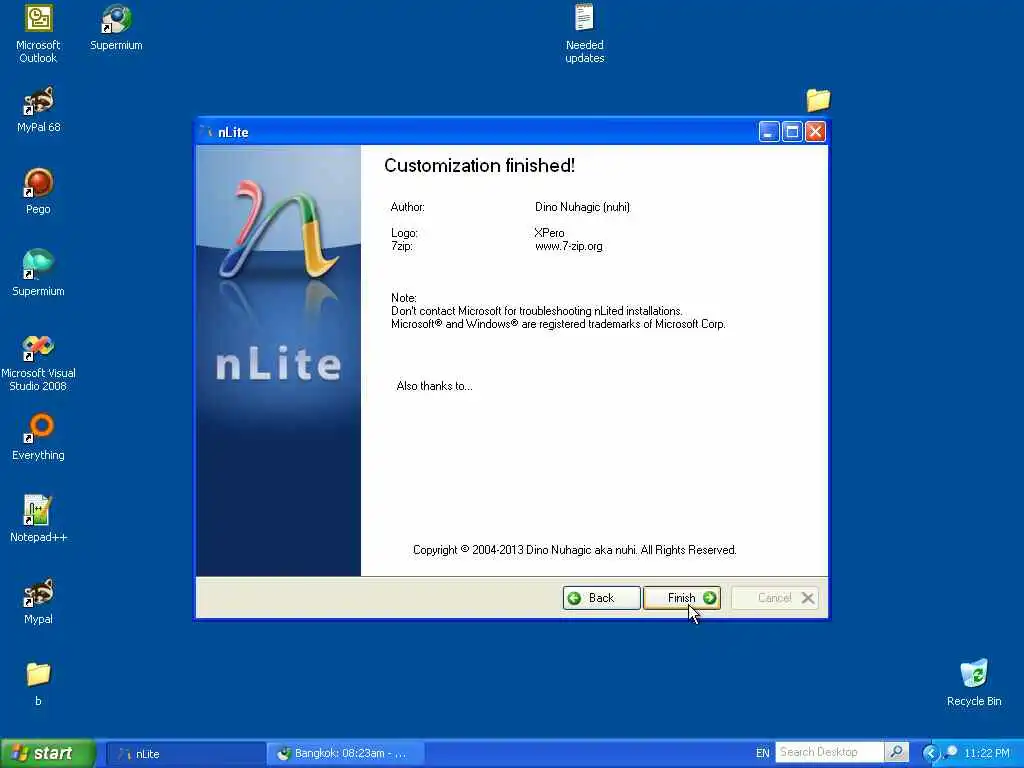Open Microsoft Outlook desktop icon
The image size is (1024, 768).
click(x=38, y=34)
